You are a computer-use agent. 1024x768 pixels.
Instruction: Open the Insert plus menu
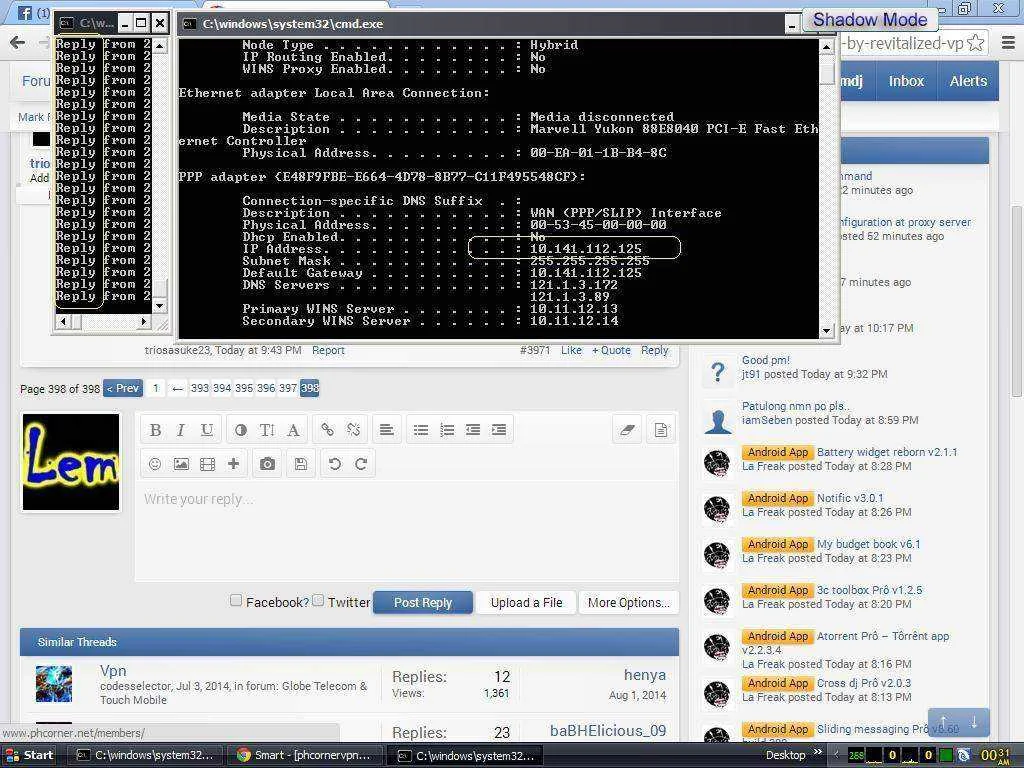pos(233,464)
